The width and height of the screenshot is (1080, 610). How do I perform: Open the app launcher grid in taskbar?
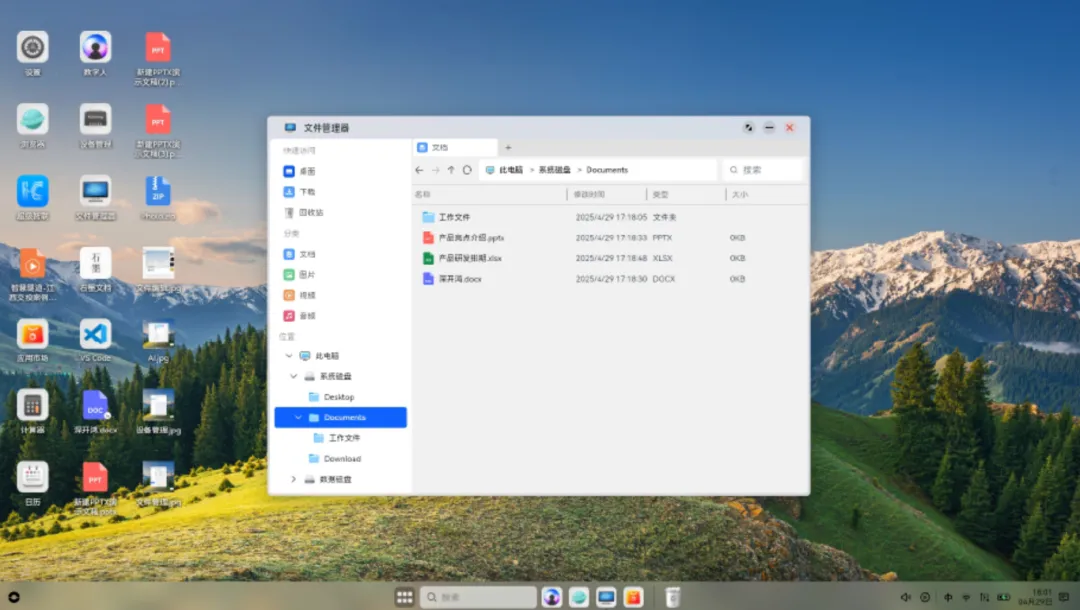click(x=404, y=597)
